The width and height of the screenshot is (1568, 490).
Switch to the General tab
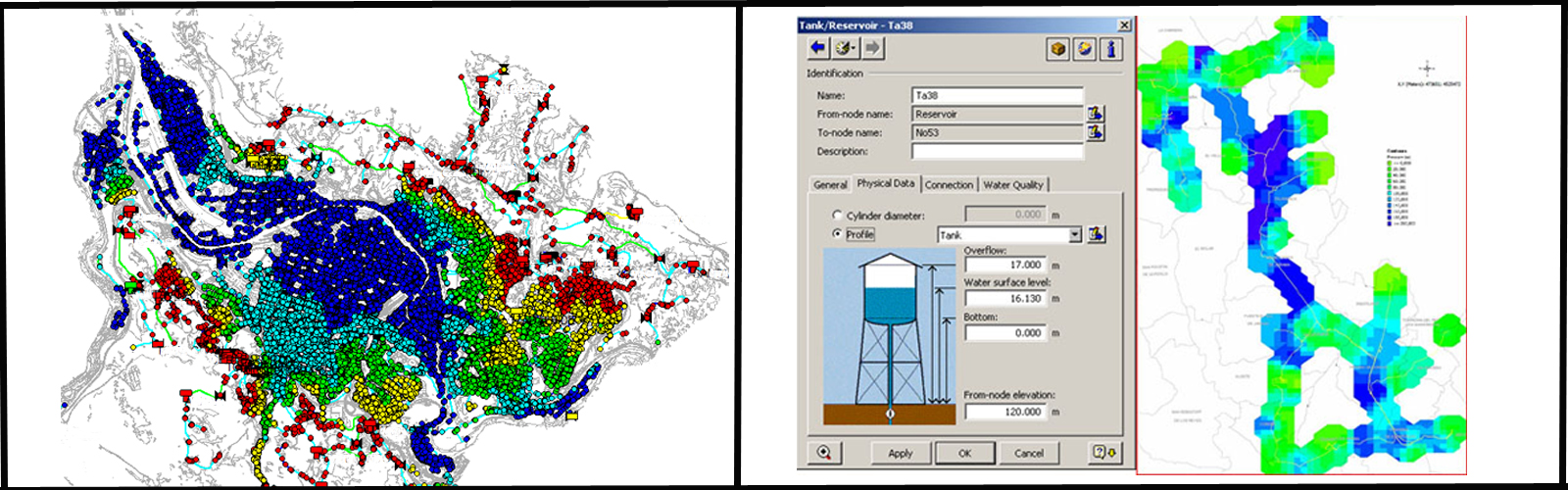click(x=830, y=184)
